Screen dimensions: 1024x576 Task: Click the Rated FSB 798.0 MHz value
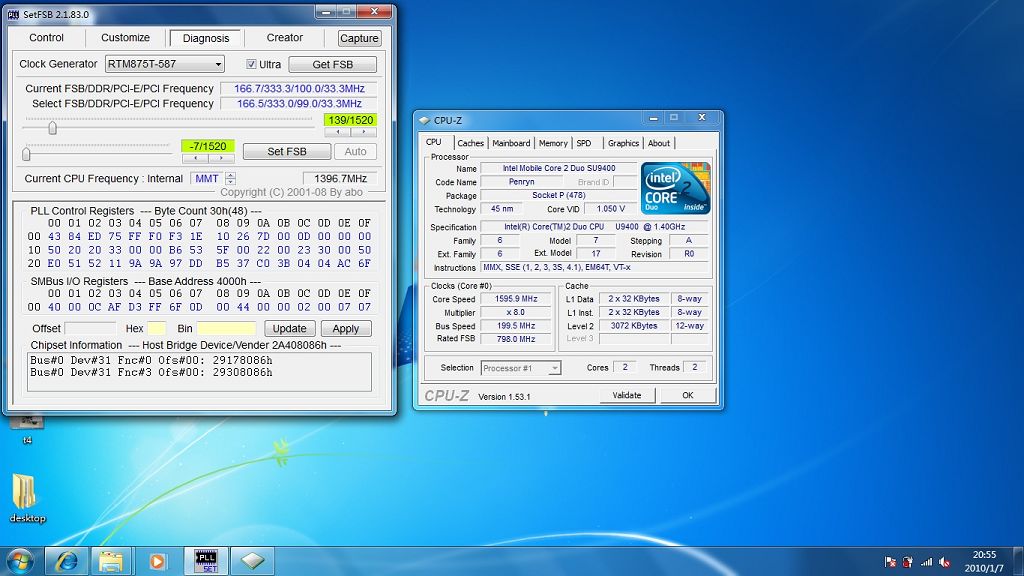click(516, 339)
